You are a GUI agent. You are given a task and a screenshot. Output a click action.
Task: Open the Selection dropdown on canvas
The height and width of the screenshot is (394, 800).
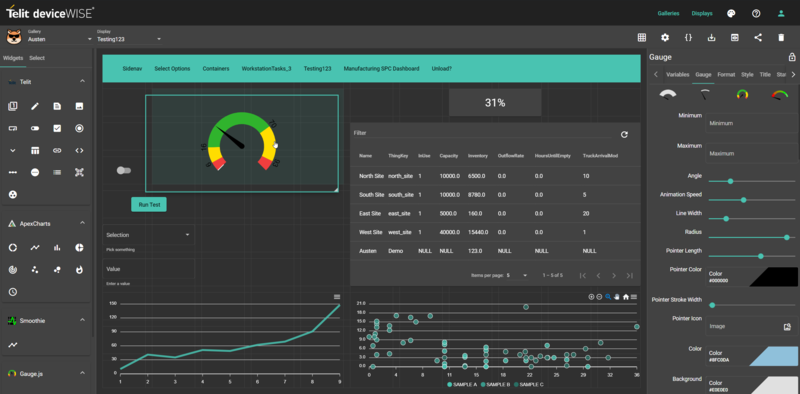point(148,235)
